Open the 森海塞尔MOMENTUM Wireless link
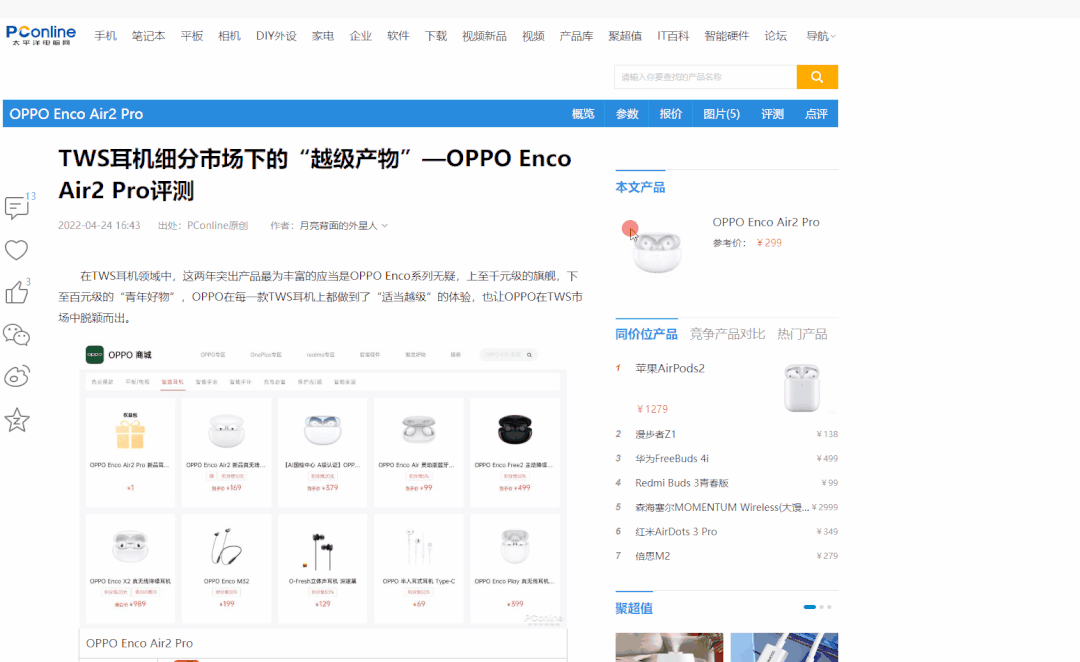The image size is (1080, 662). pyautogui.click(x=722, y=507)
